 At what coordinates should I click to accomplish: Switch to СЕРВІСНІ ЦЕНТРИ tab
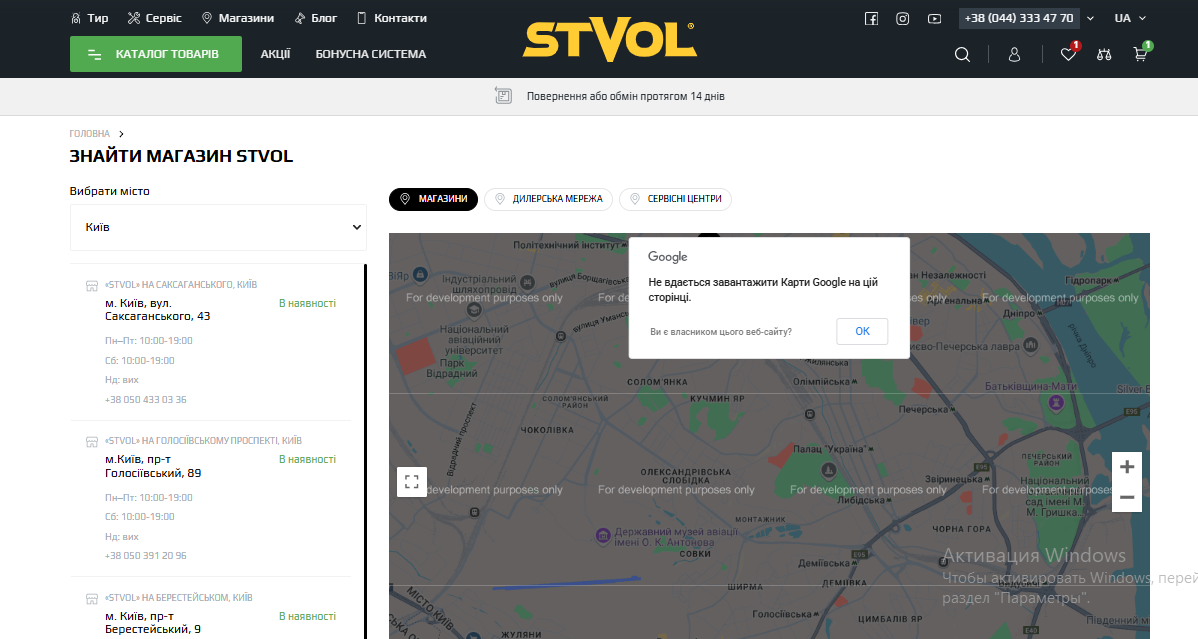click(x=675, y=199)
